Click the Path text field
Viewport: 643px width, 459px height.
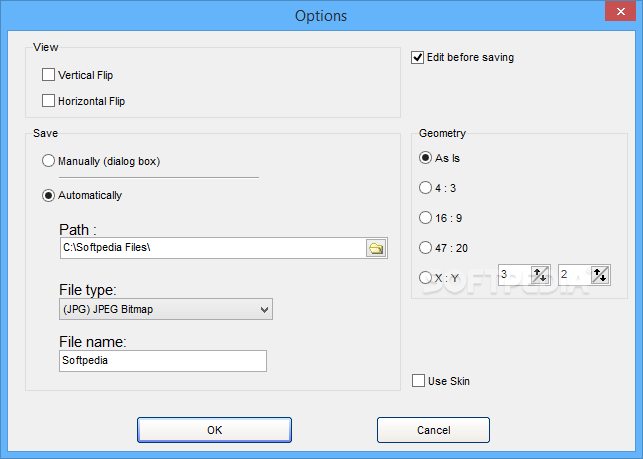click(x=213, y=248)
